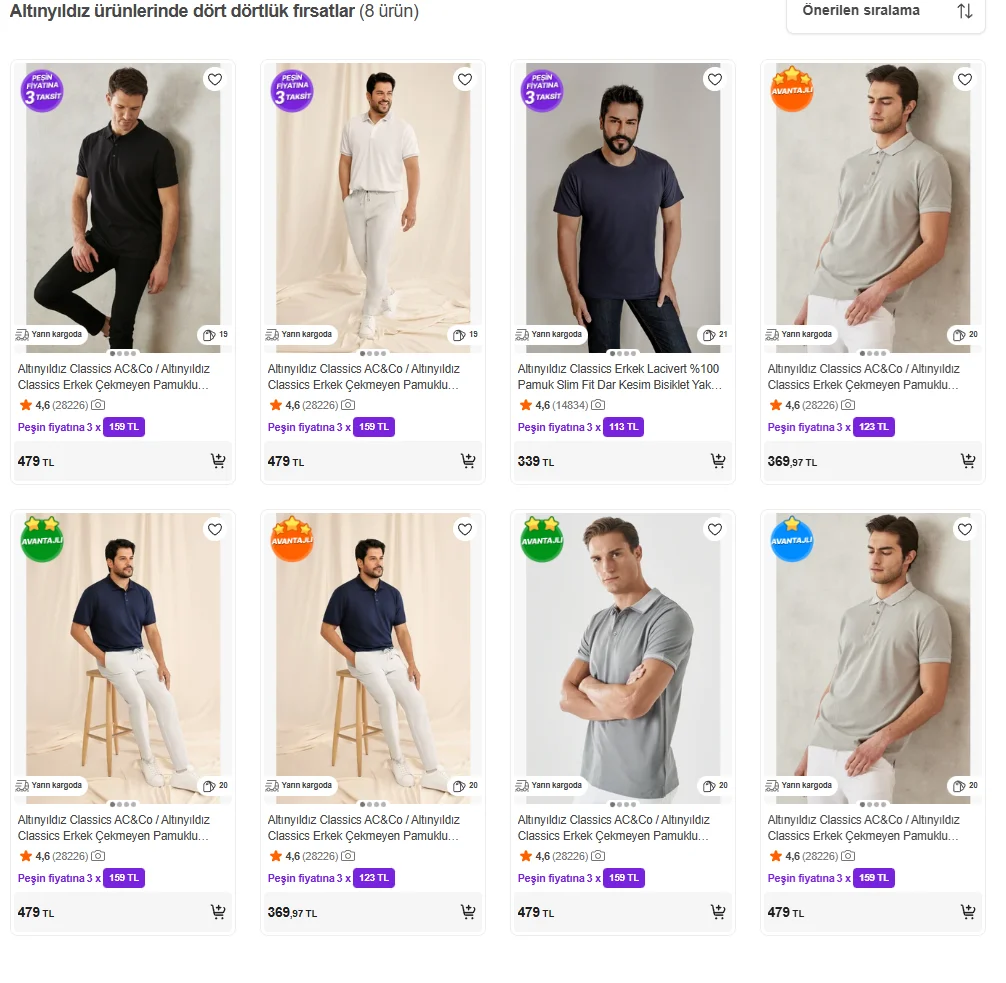
Task: Add the grey crossed-arms polo to cart
Action: (x=717, y=912)
